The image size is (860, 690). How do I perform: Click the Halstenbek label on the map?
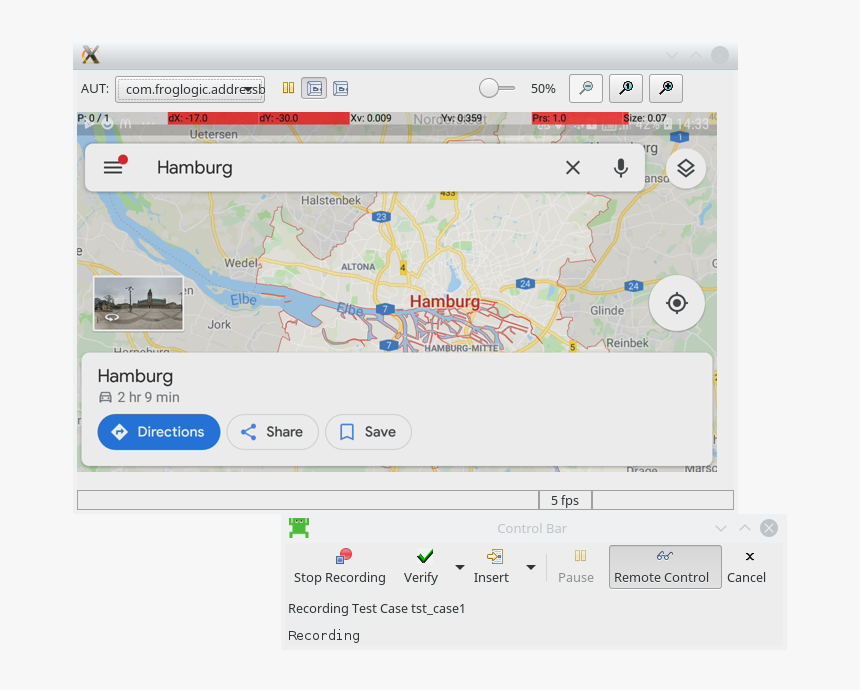[331, 200]
